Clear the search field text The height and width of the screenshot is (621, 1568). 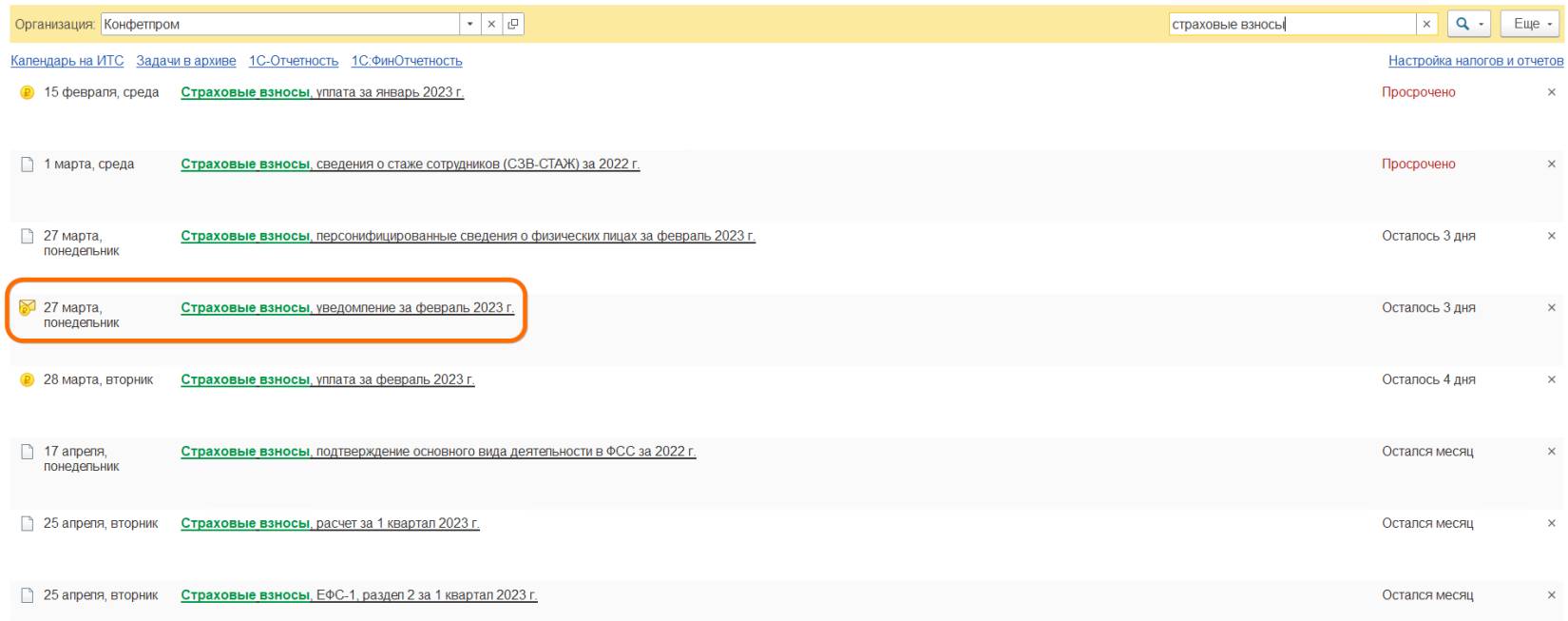click(1426, 25)
